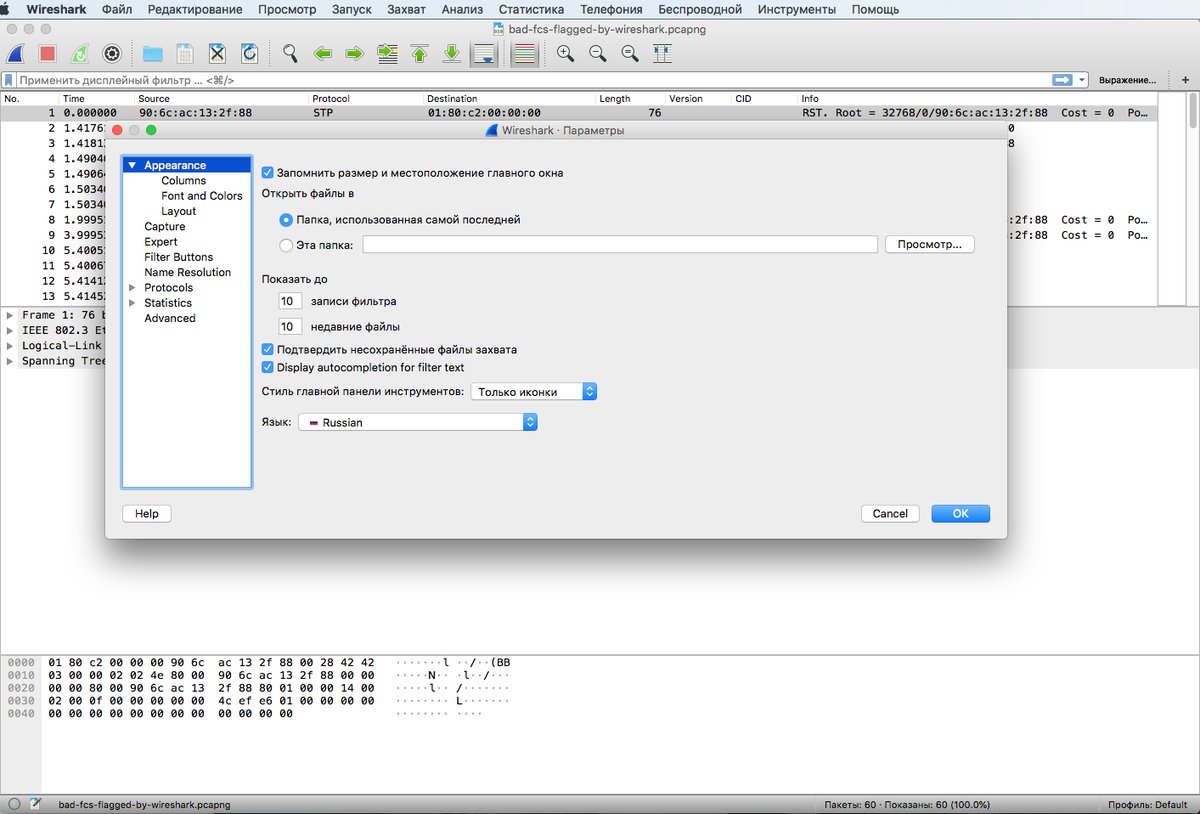Open the Редактирование menu
Viewport: 1200px width, 814px height.
(x=195, y=9)
